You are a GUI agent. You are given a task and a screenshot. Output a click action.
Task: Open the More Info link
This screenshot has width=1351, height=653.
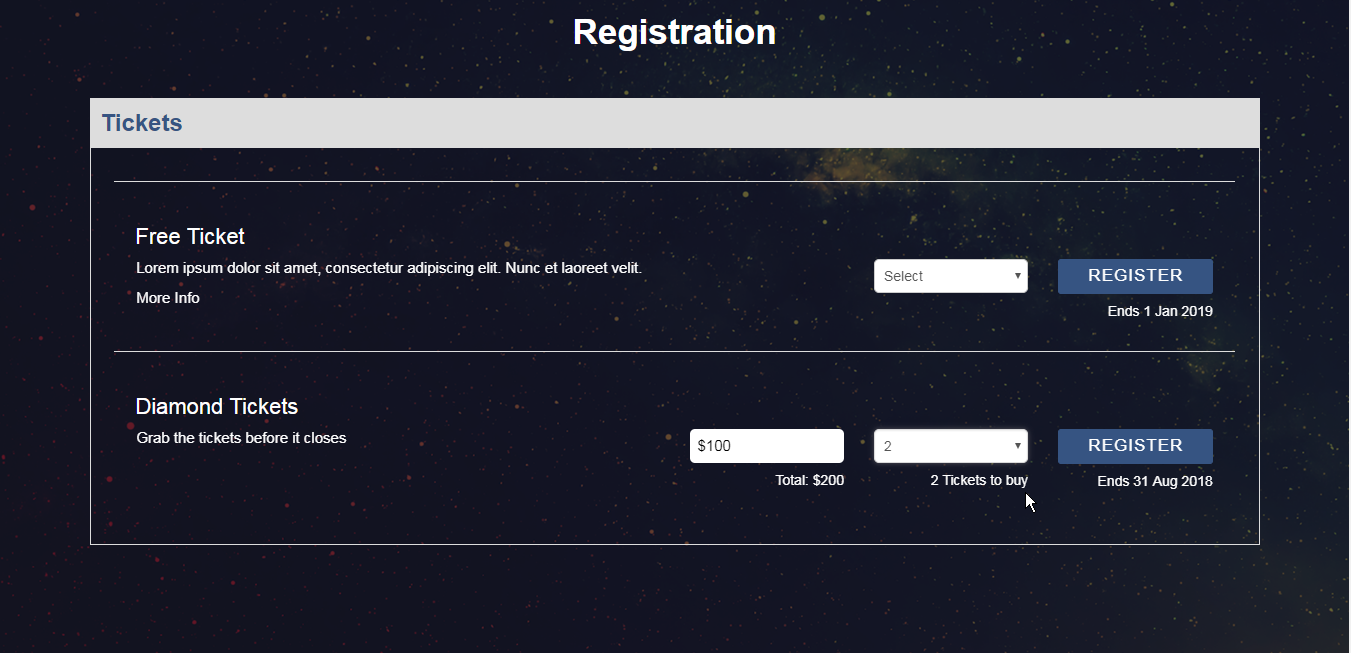point(168,298)
